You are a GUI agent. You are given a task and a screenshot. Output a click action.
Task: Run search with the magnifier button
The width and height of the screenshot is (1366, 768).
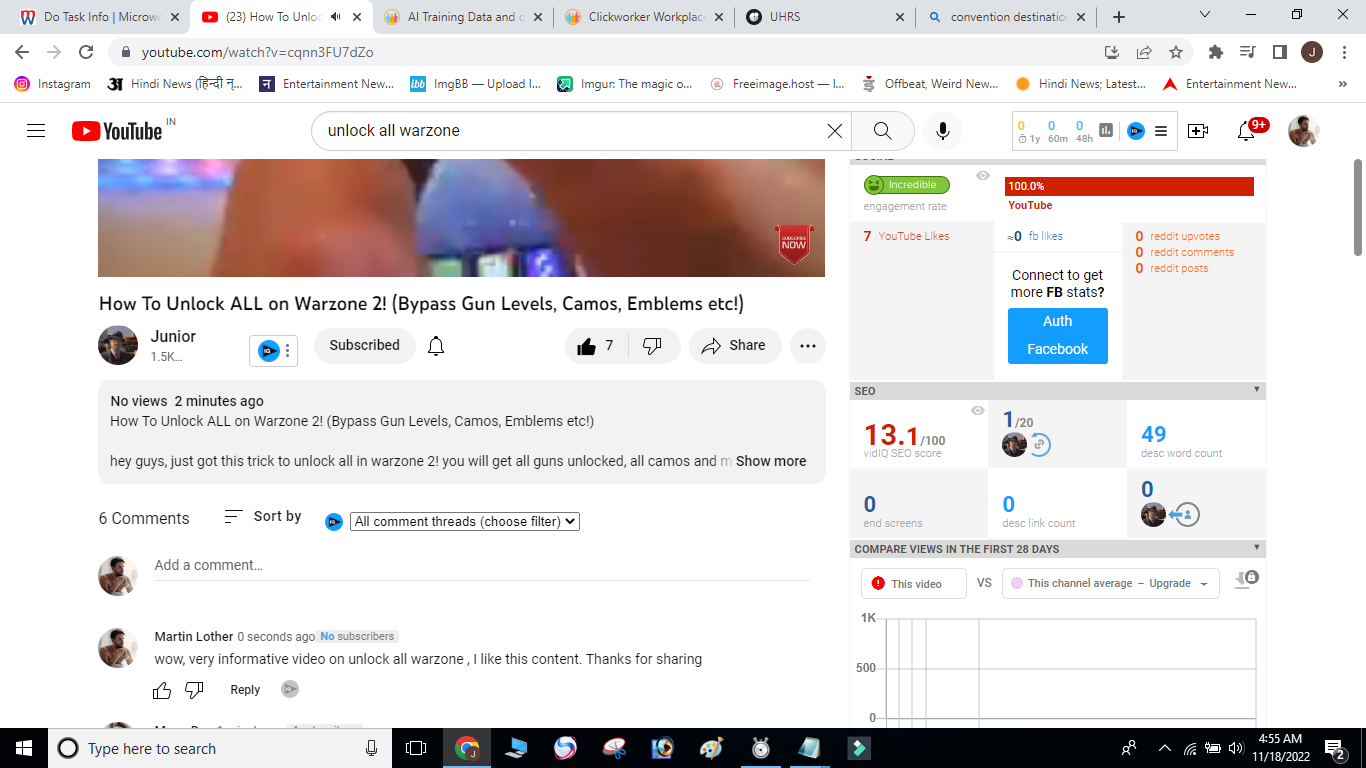[882, 131]
